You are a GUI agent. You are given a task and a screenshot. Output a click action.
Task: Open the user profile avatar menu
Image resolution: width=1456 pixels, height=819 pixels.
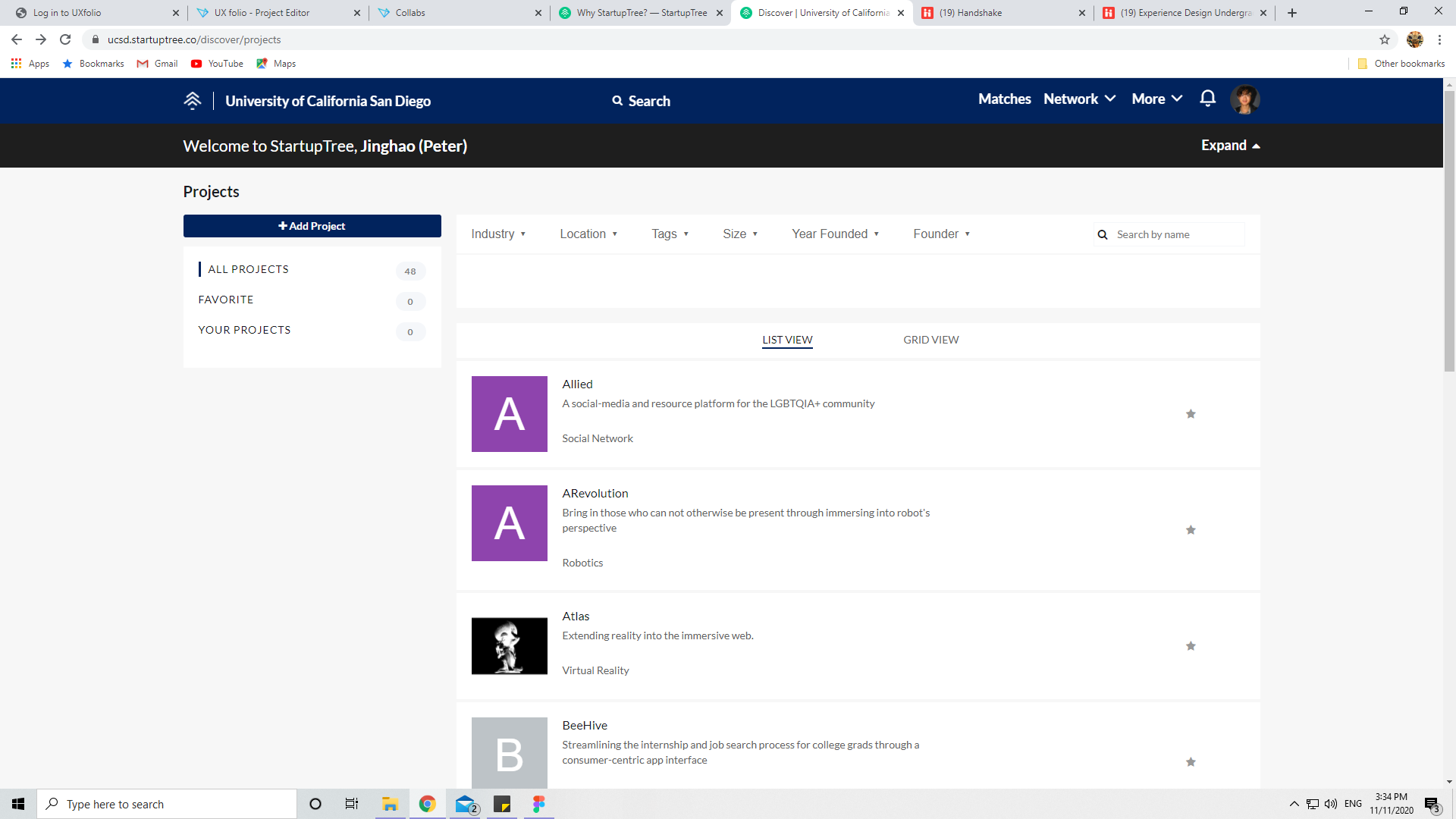(1244, 99)
